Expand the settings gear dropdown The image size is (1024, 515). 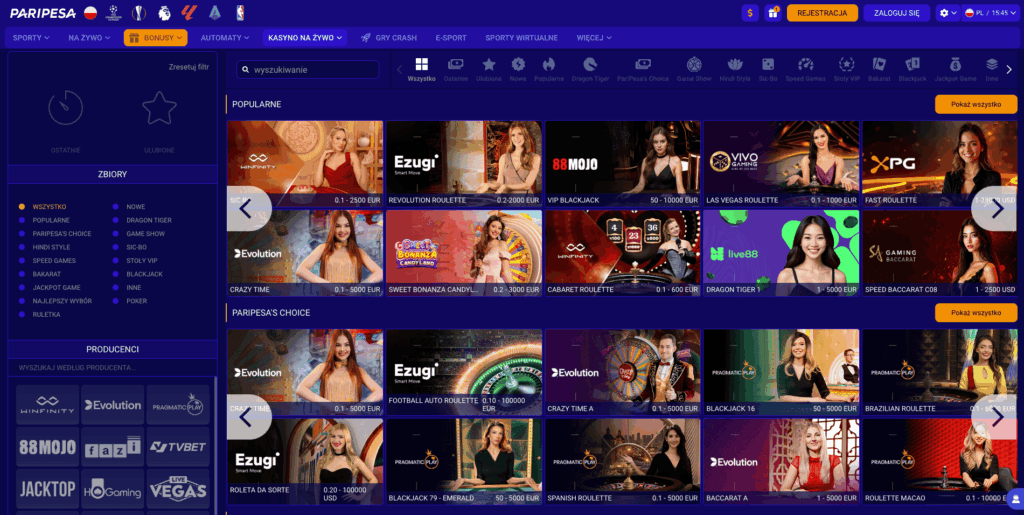[947, 13]
